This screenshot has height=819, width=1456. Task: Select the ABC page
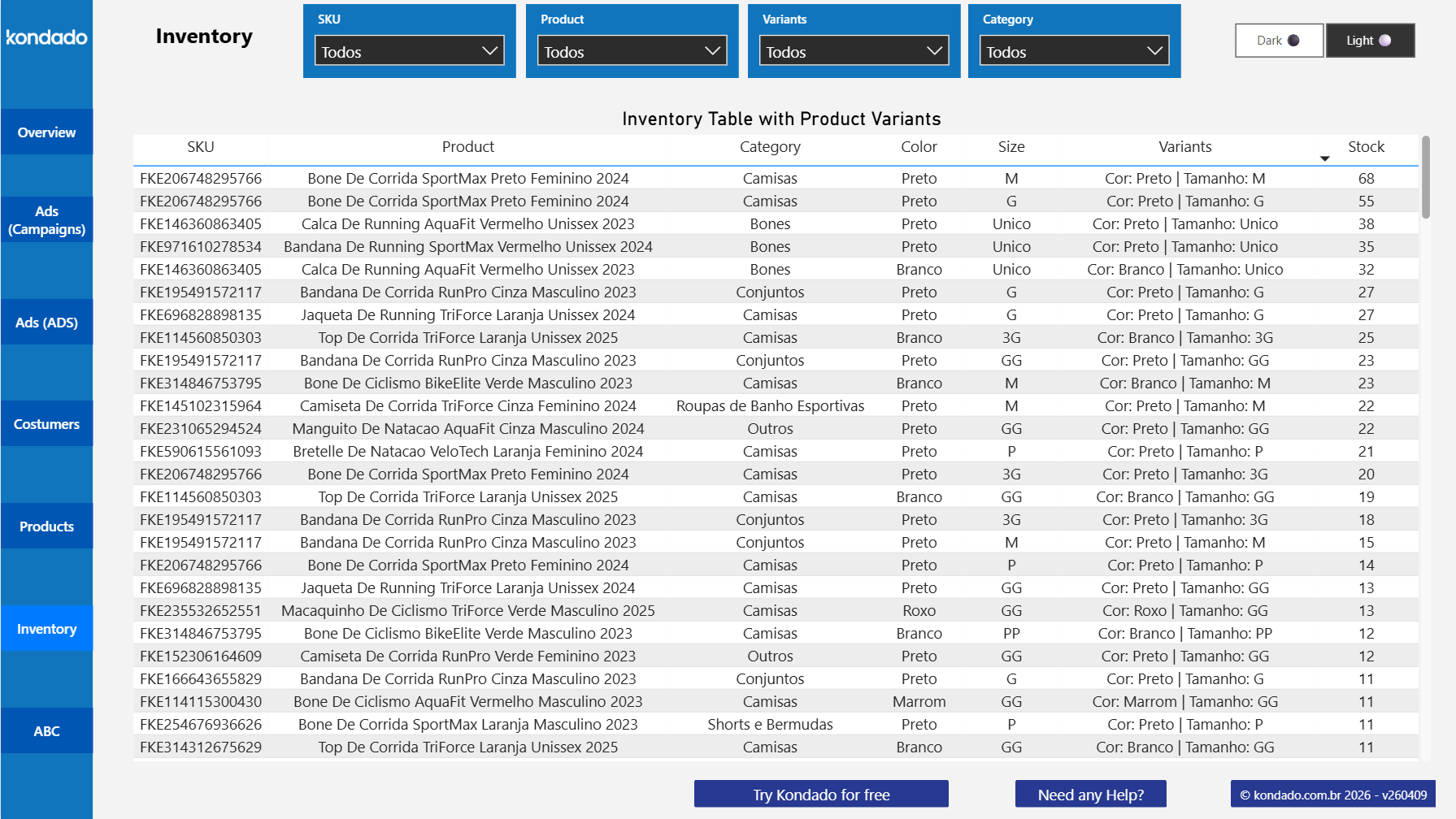tap(46, 730)
